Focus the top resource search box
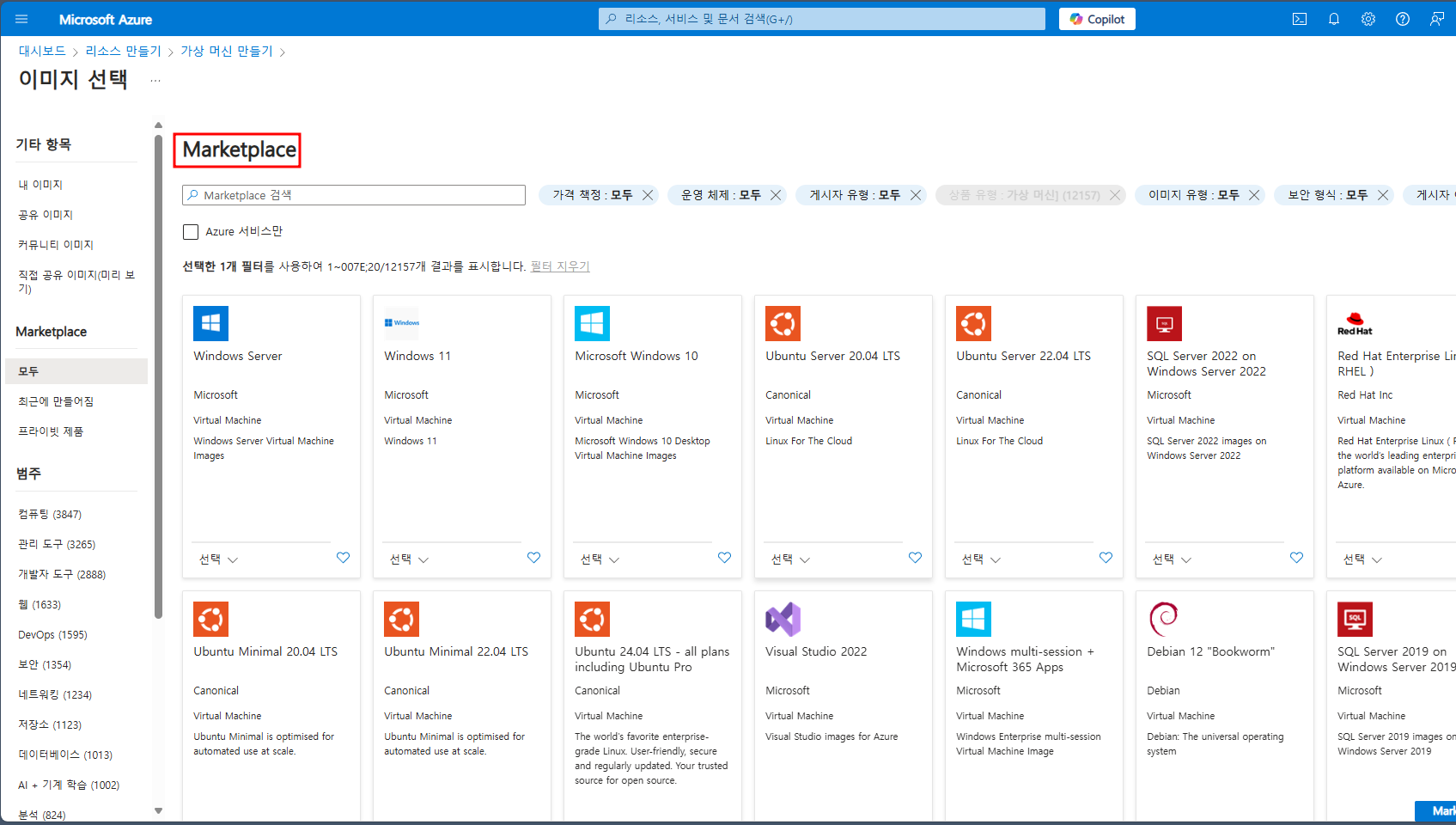 click(x=822, y=19)
